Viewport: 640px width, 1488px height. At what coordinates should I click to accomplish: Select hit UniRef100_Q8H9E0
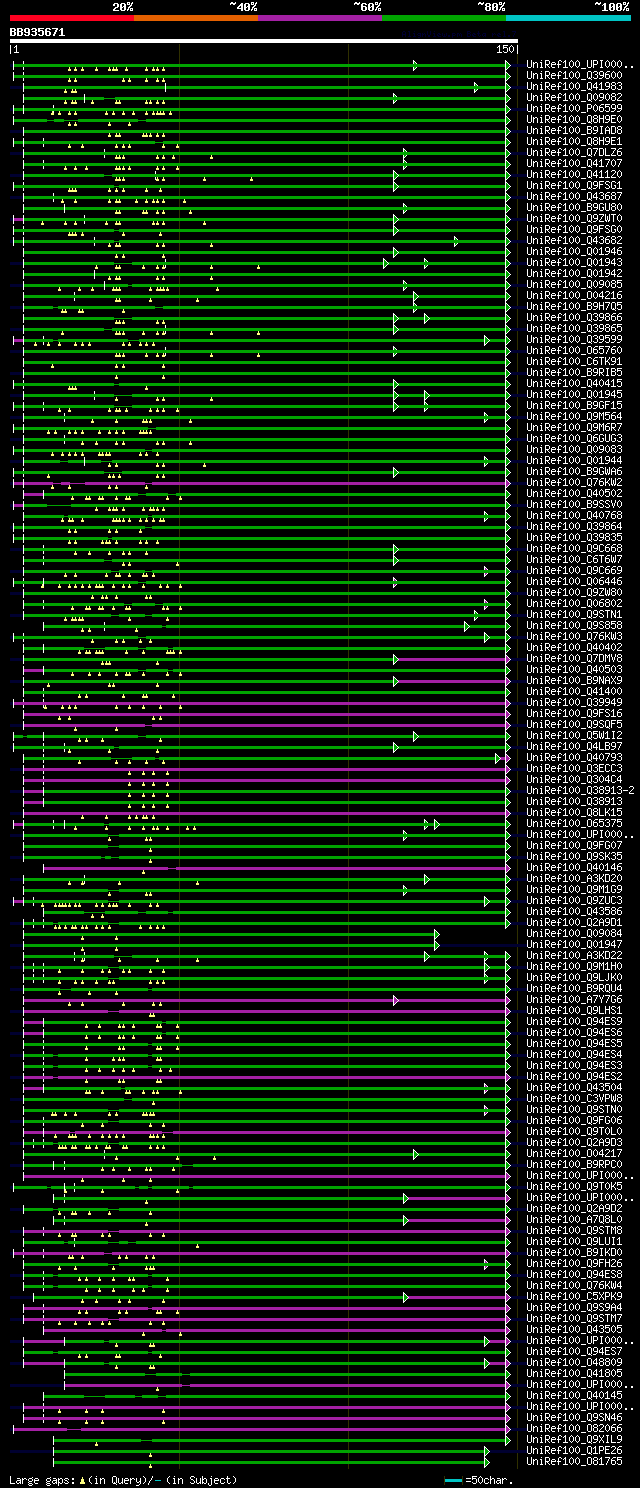[x=574, y=120]
